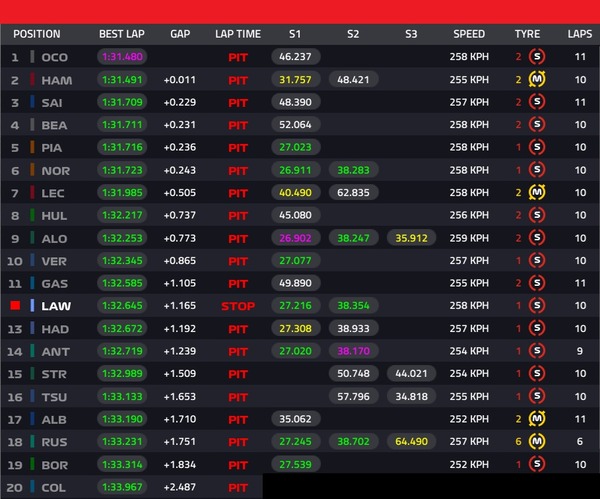The image size is (600, 499).
Task: Click the S1 time 35.062
Action: coord(295,419)
